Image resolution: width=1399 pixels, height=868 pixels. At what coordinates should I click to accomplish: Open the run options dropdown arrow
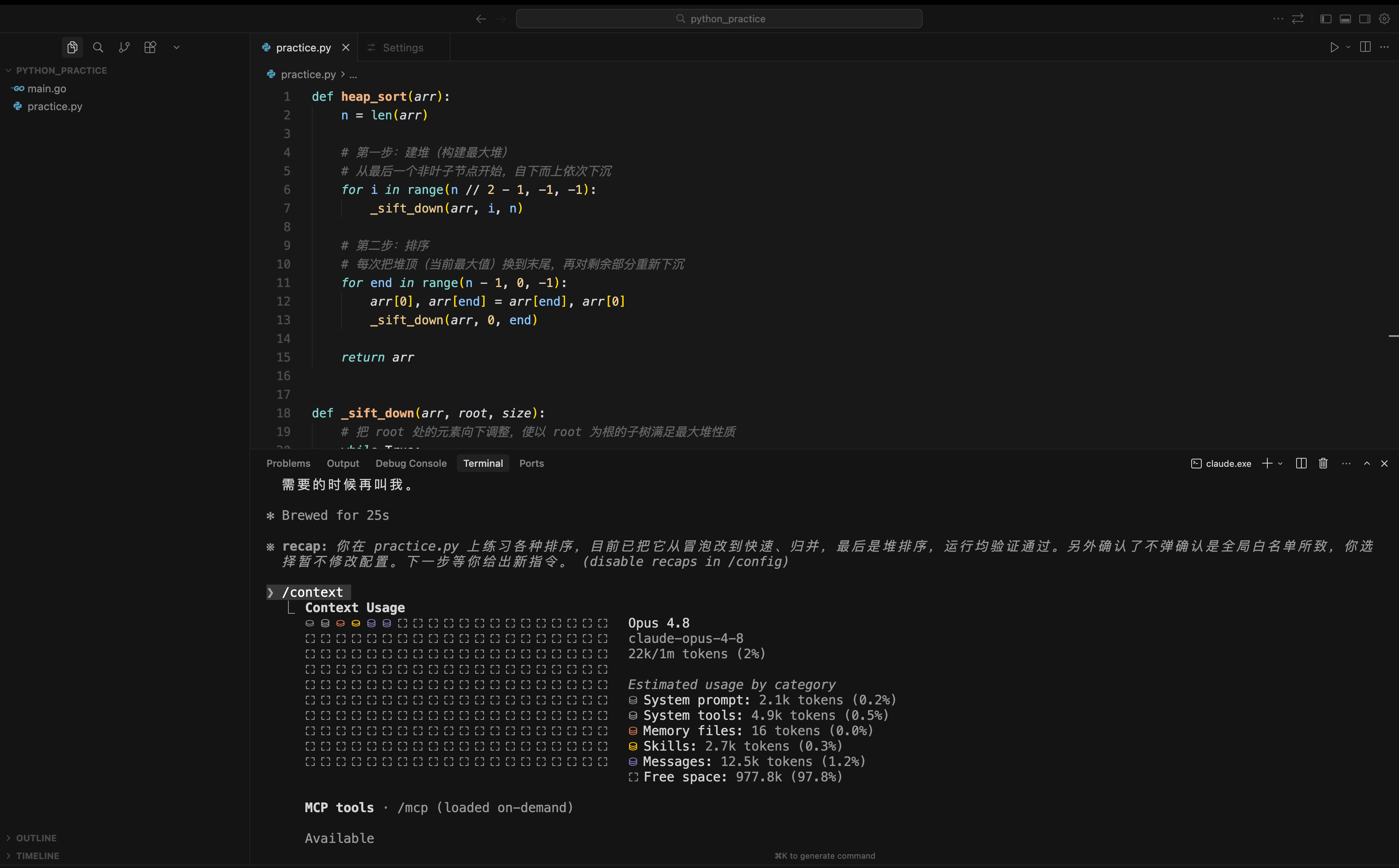point(1348,47)
